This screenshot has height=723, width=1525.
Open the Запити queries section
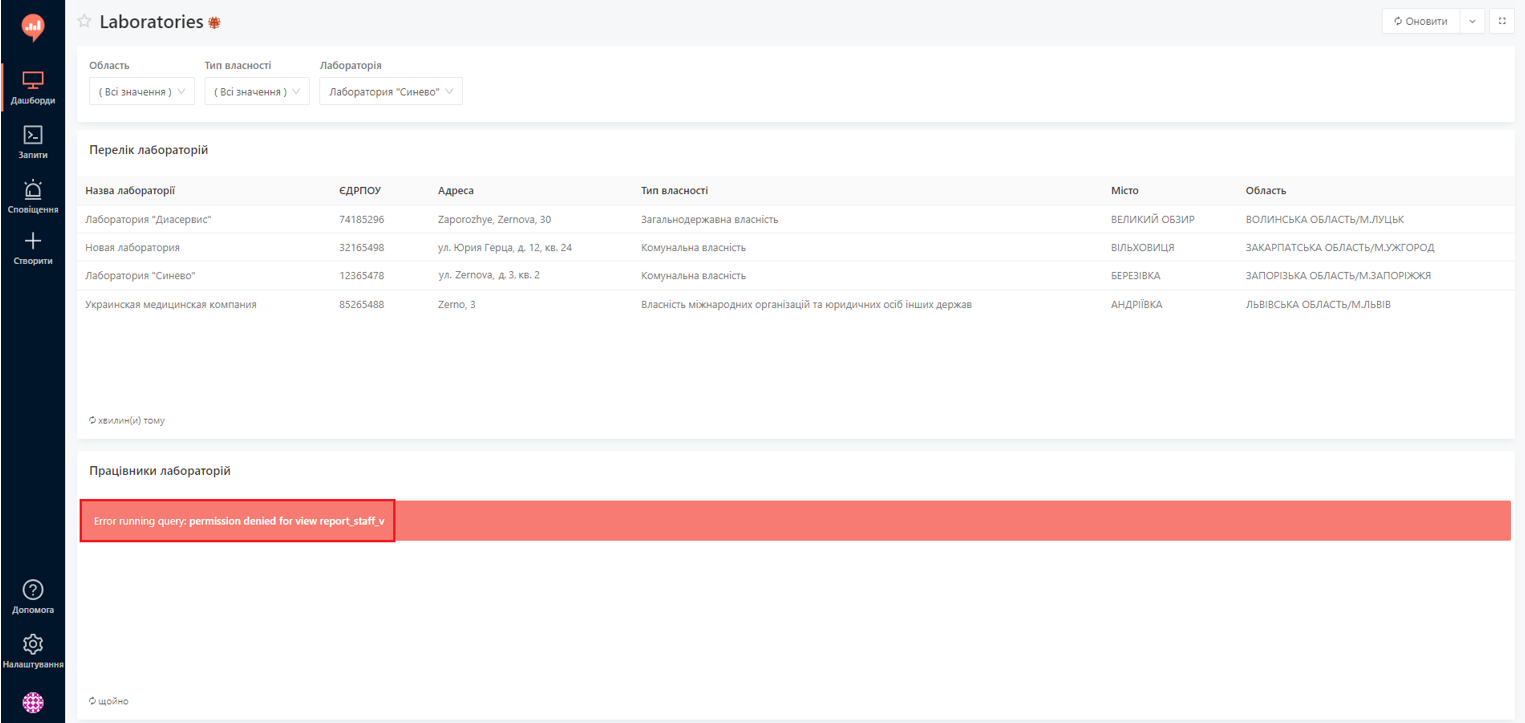(33, 142)
